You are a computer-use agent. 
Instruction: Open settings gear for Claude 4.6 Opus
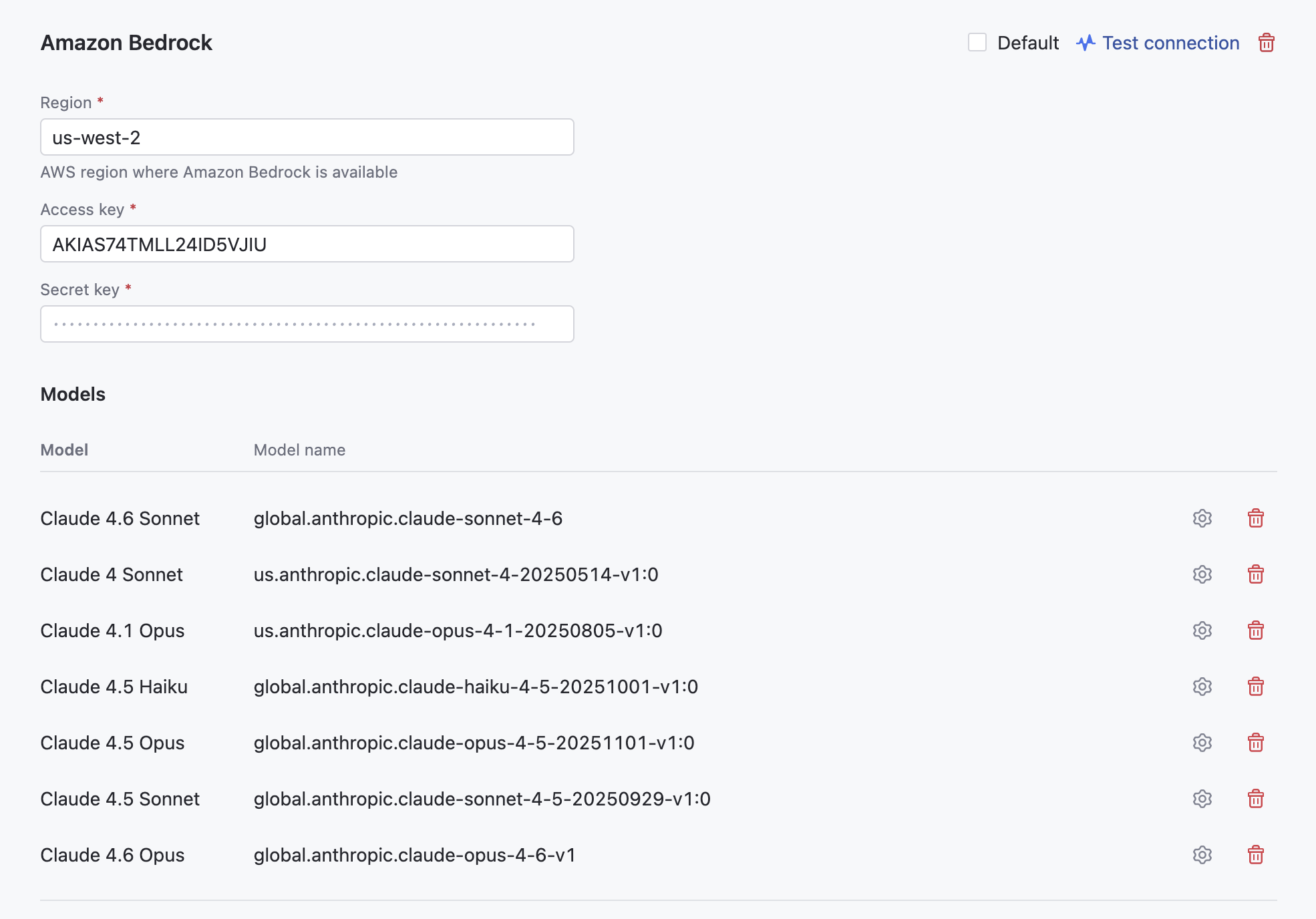(x=1202, y=855)
